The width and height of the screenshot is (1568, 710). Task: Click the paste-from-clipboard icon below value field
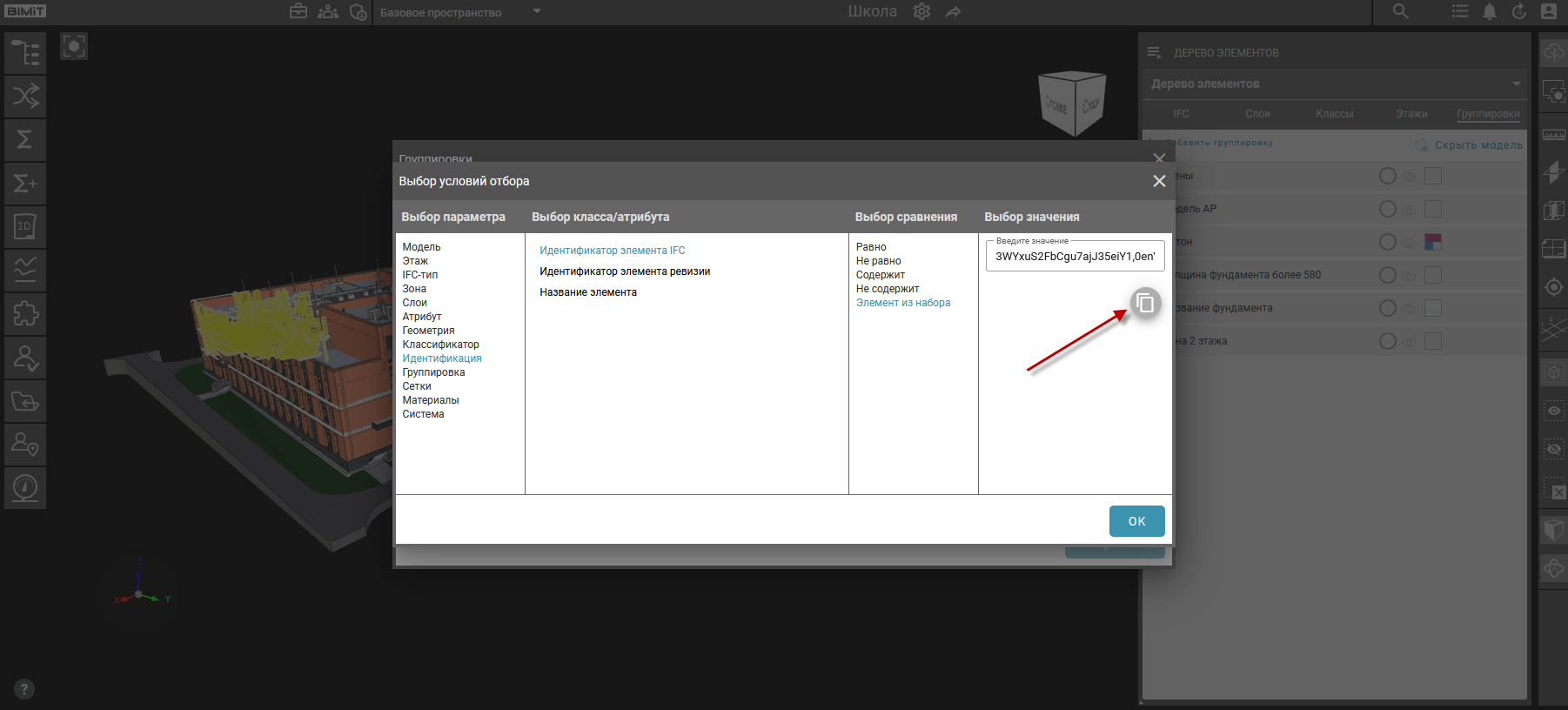point(1145,303)
